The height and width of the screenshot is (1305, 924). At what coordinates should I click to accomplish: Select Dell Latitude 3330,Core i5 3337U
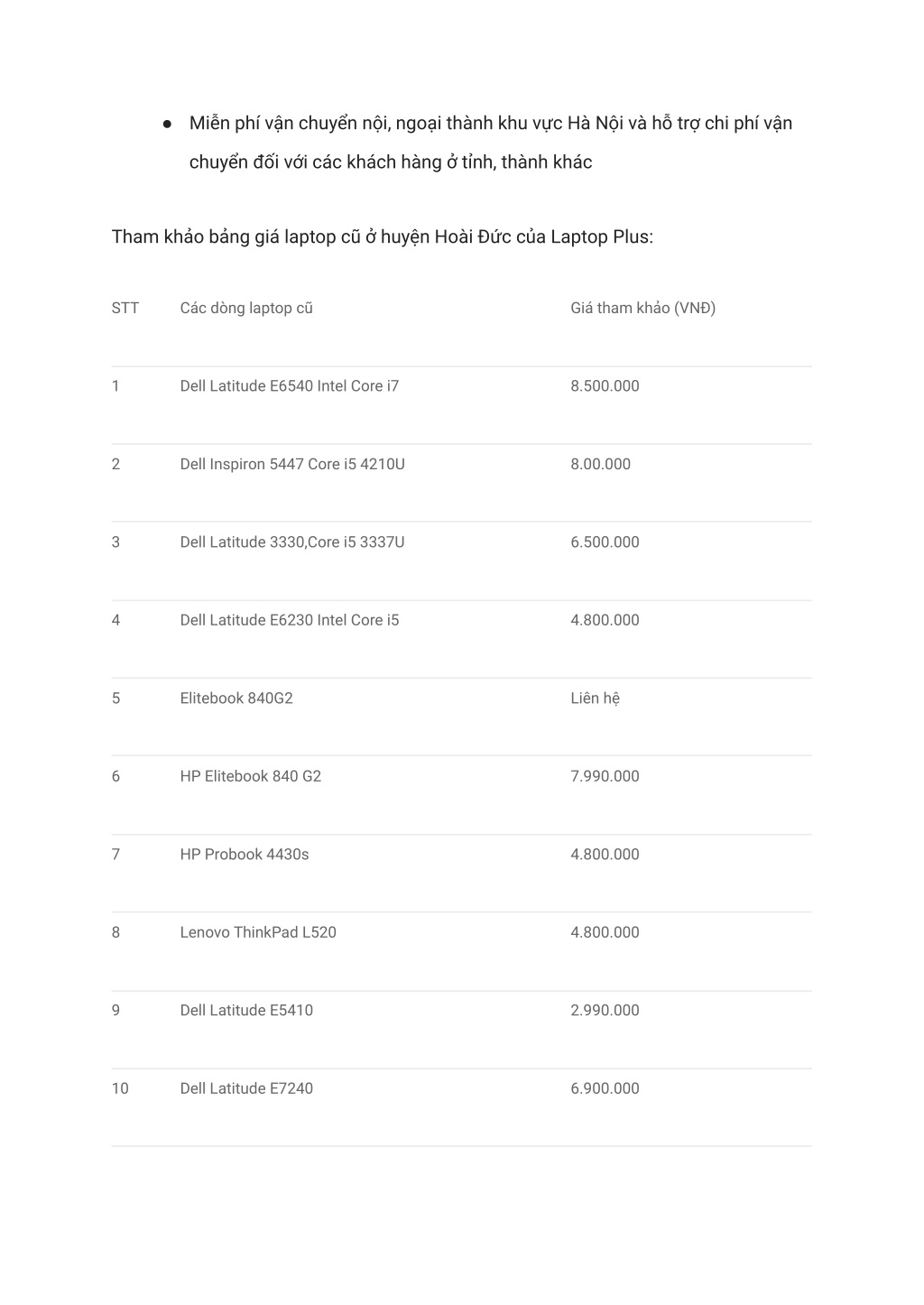[x=292, y=542]
